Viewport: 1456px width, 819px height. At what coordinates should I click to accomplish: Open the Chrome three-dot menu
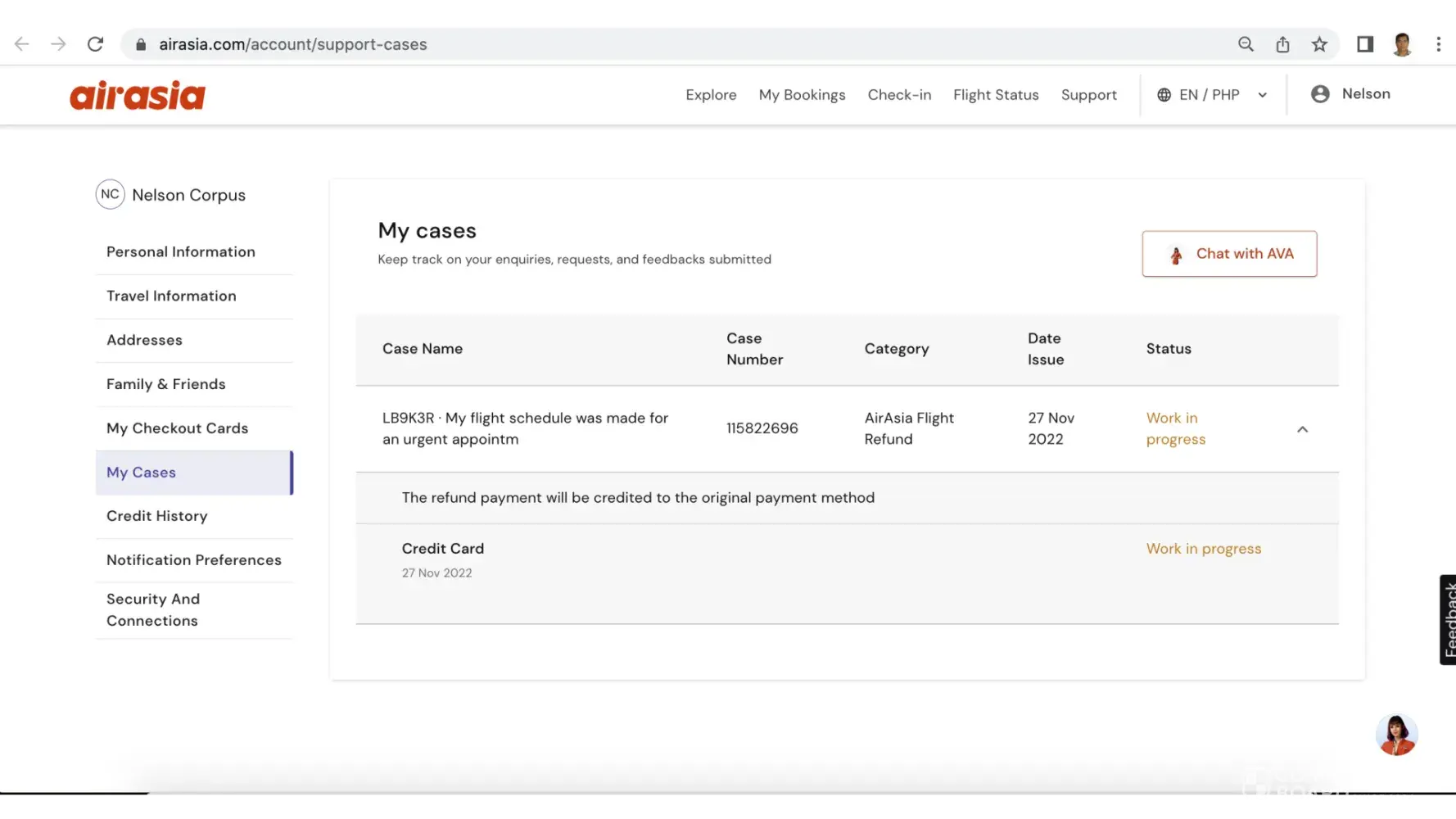point(1438,44)
